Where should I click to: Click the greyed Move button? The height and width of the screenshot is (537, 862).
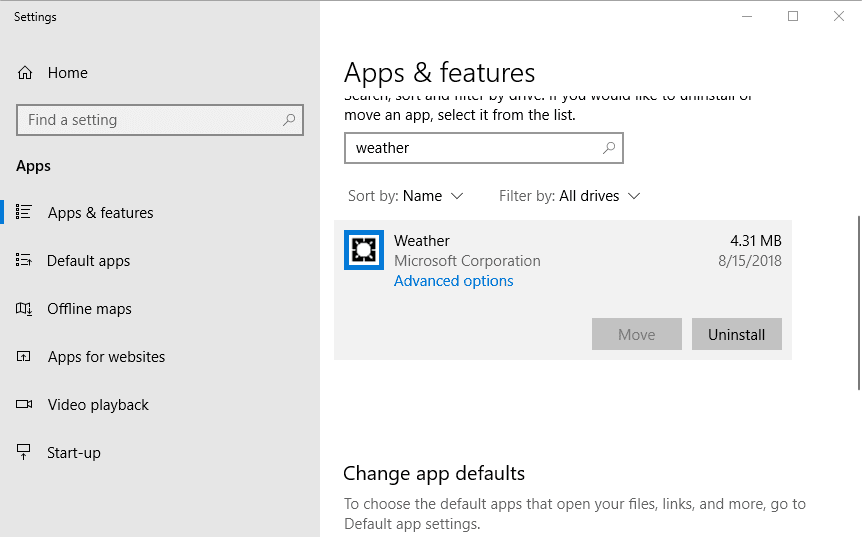click(637, 334)
